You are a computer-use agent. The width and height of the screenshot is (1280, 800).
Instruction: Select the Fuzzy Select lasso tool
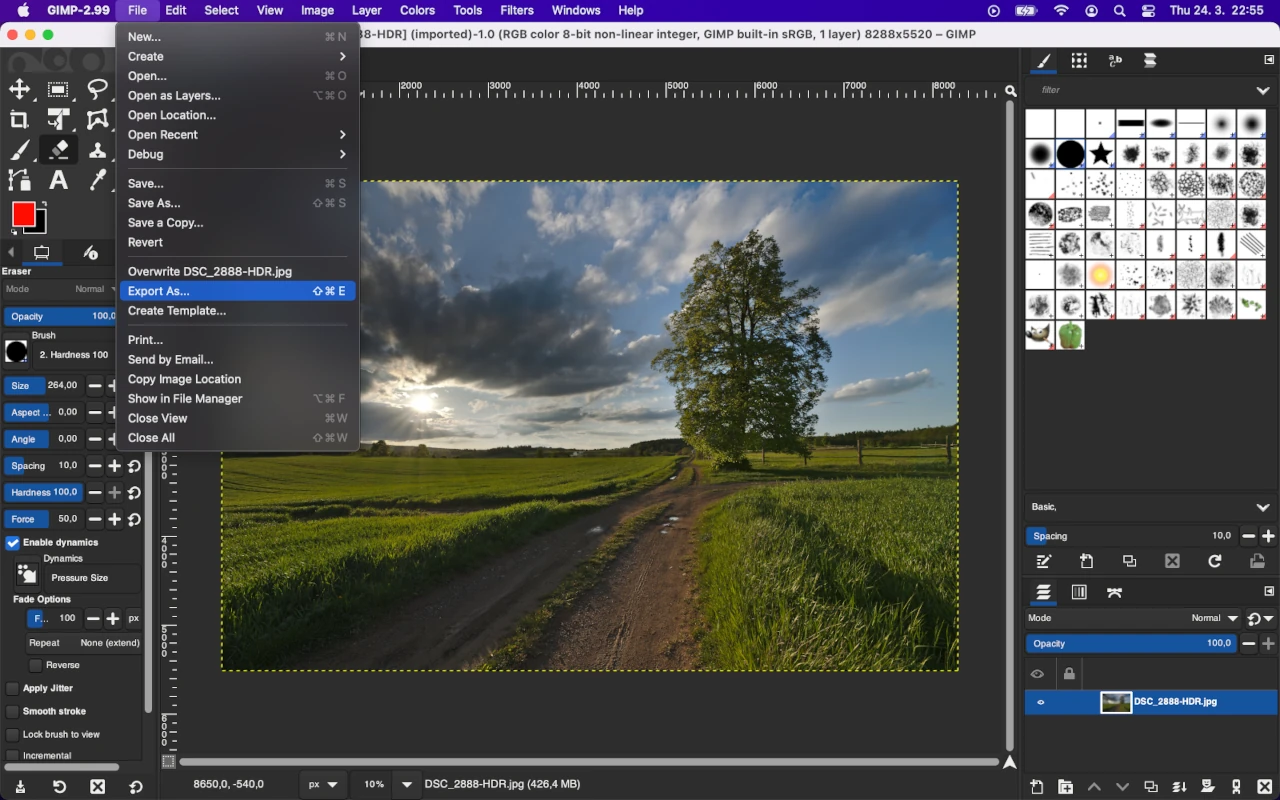[98, 89]
